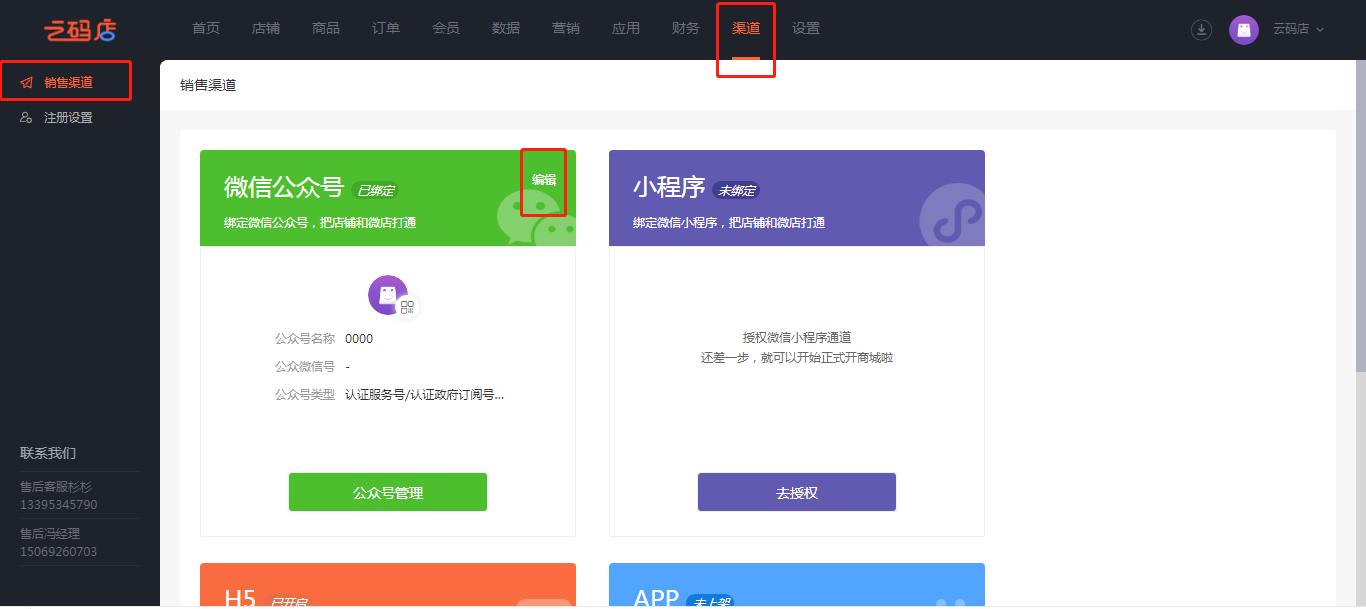Click the 云码店 logo
This screenshot has height=609, width=1366.
pyautogui.click(x=80, y=30)
